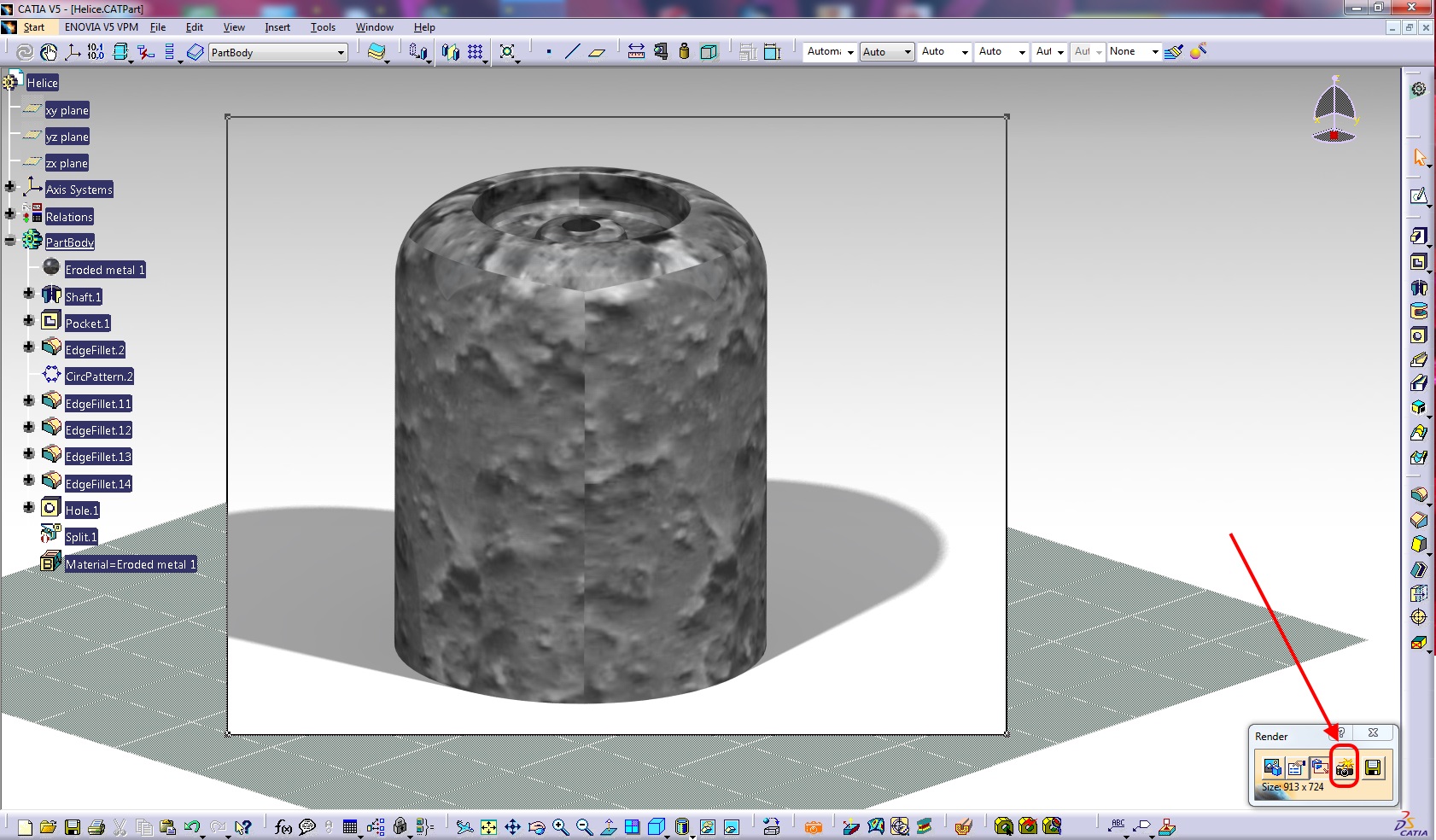Select the Pad tool in the right toolbar
This screenshot has width=1436, height=840.
tap(1418, 236)
